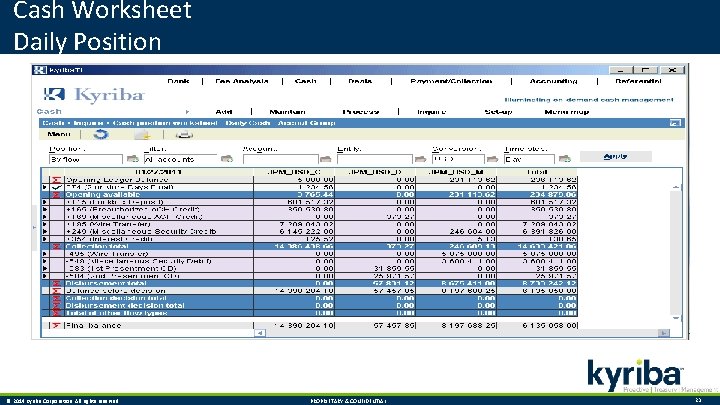
Task: Select the Inquire submenu item
Action: click(x=431, y=112)
